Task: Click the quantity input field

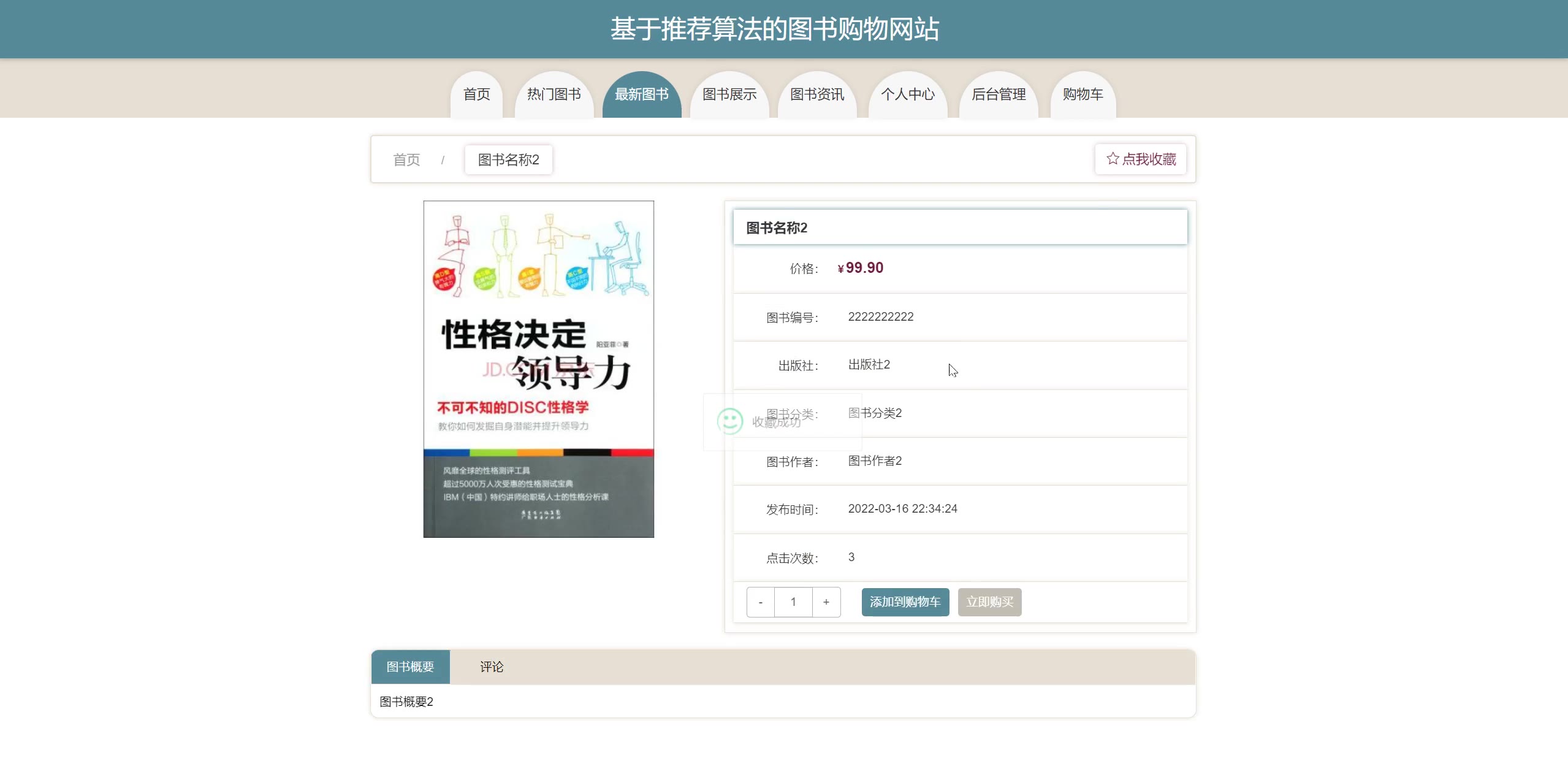Action: [793, 602]
